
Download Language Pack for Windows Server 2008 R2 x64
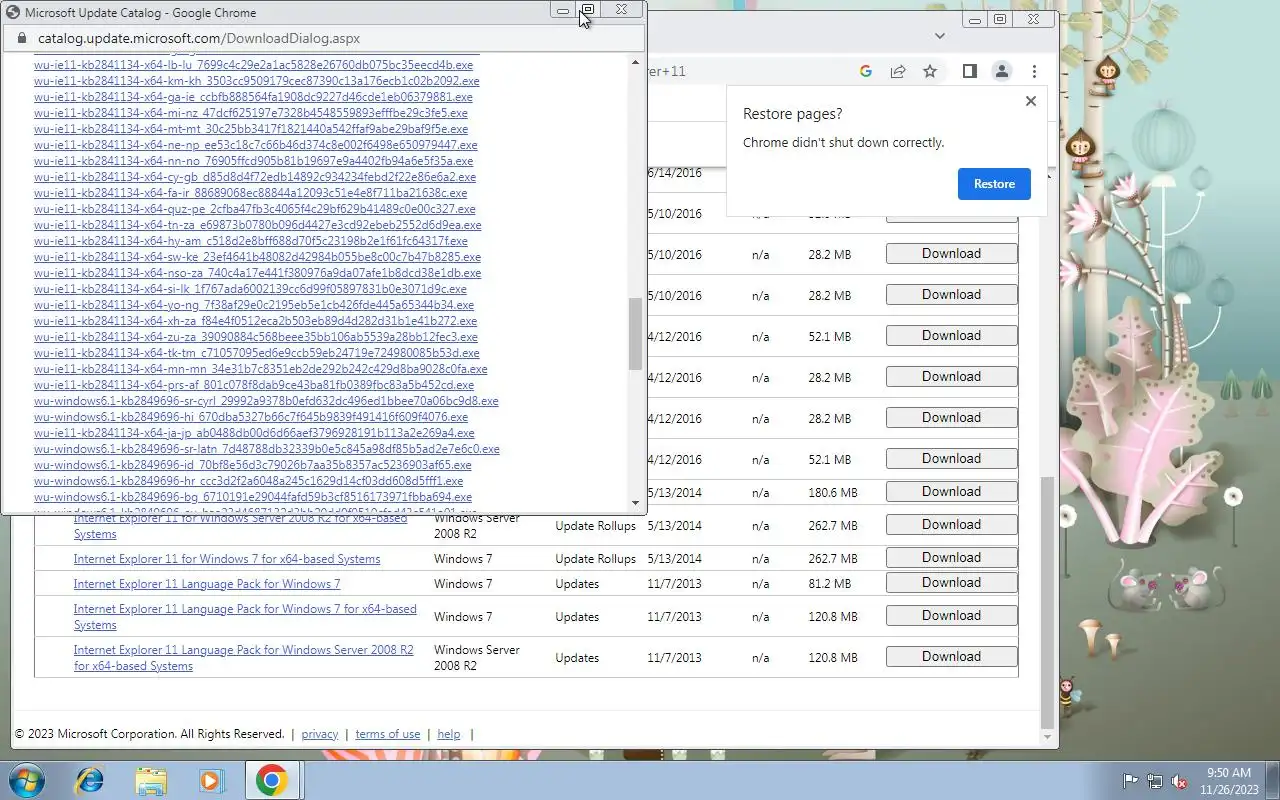951,656
